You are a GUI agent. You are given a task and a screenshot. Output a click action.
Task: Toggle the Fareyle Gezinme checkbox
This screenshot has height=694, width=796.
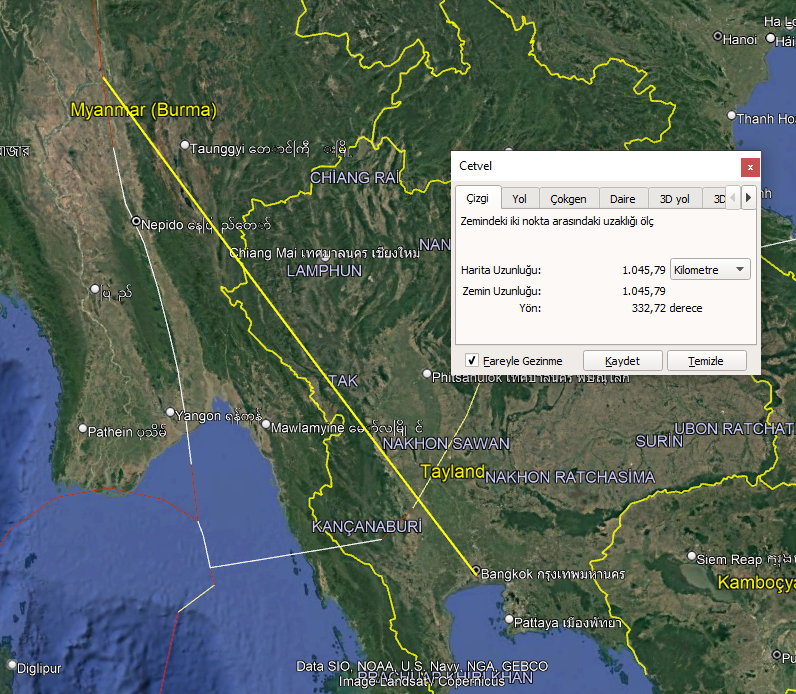472,360
